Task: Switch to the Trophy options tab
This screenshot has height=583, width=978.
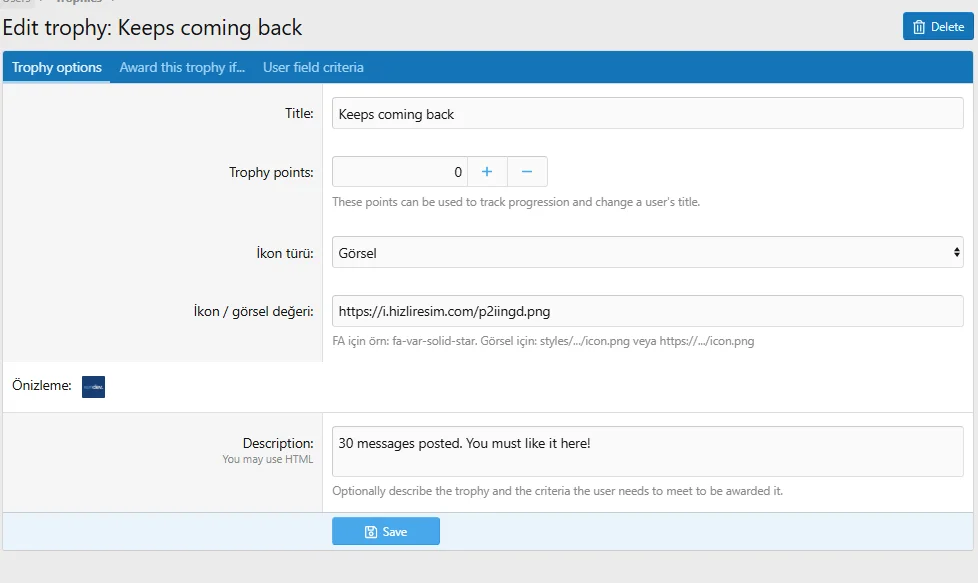Action: coord(57,68)
